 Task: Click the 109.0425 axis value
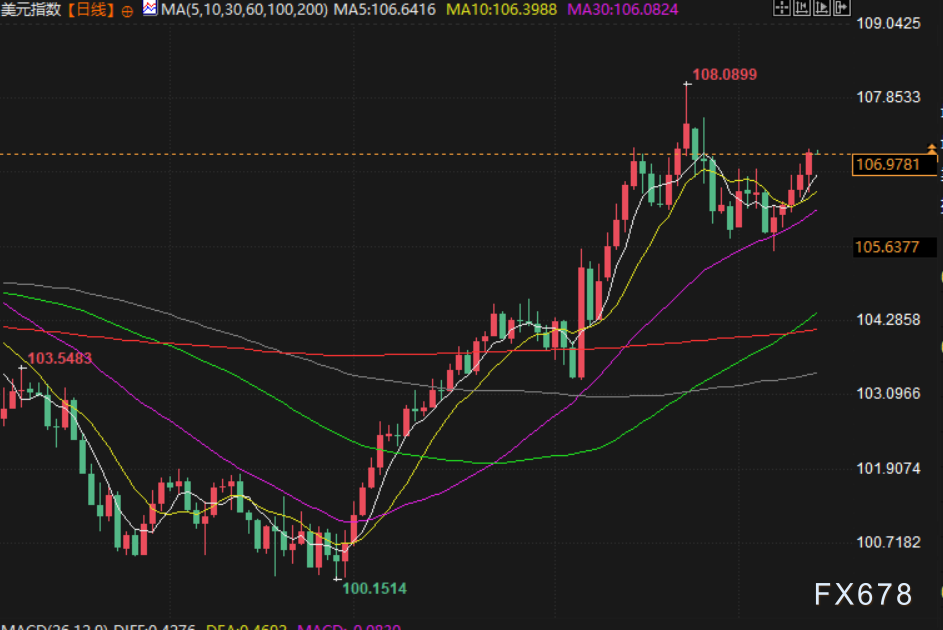click(888, 23)
